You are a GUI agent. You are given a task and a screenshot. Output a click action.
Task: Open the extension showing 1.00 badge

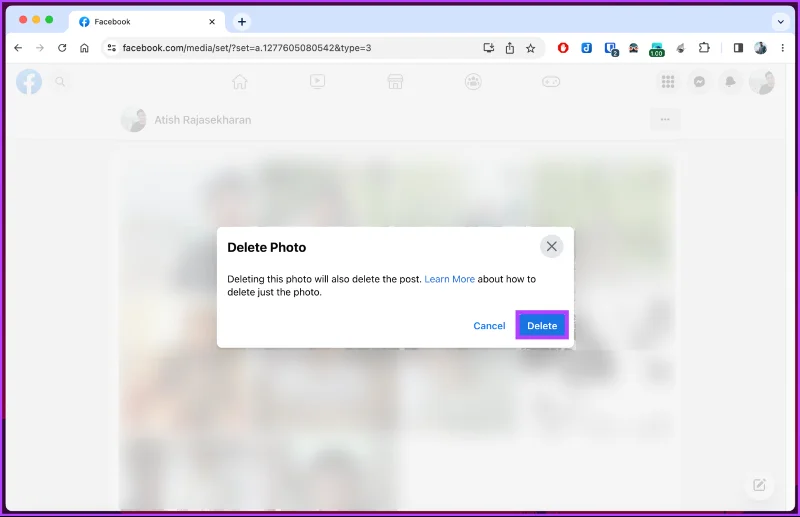coord(656,50)
